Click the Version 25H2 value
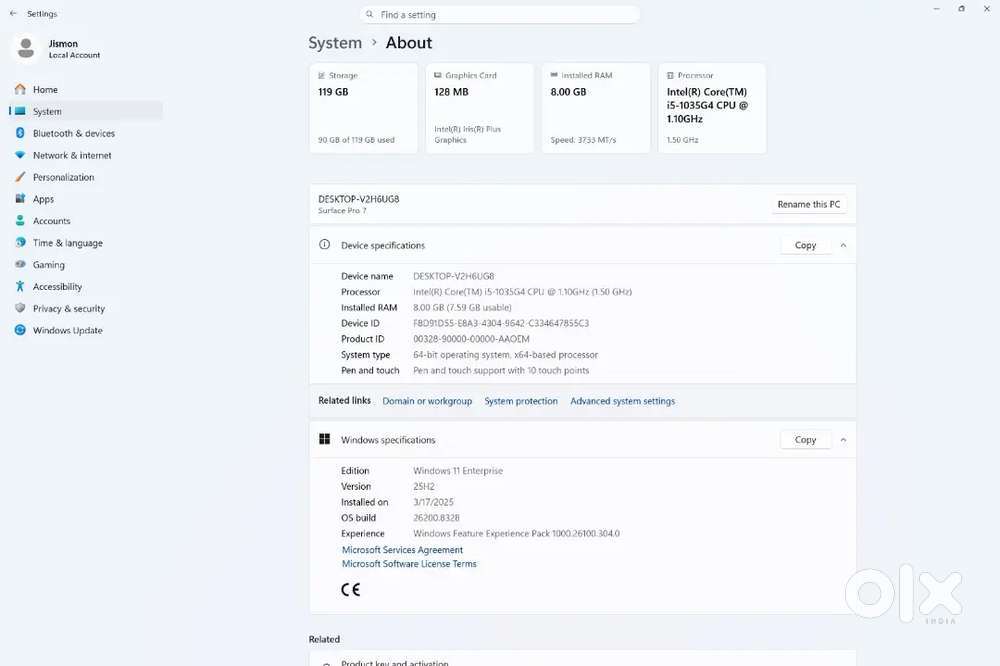The width and height of the screenshot is (1000, 666). tap(423, 487)
